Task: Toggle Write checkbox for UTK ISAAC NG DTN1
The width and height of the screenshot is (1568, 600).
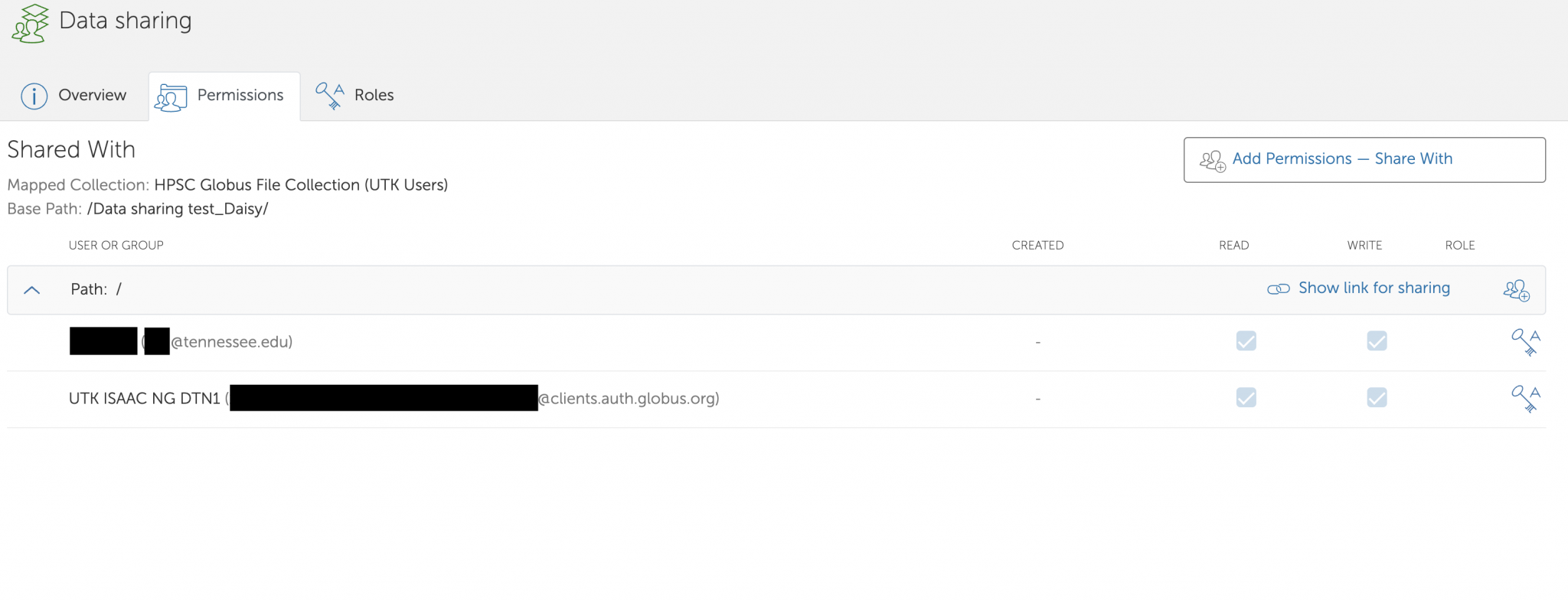Action: (x=1377, y=398)
